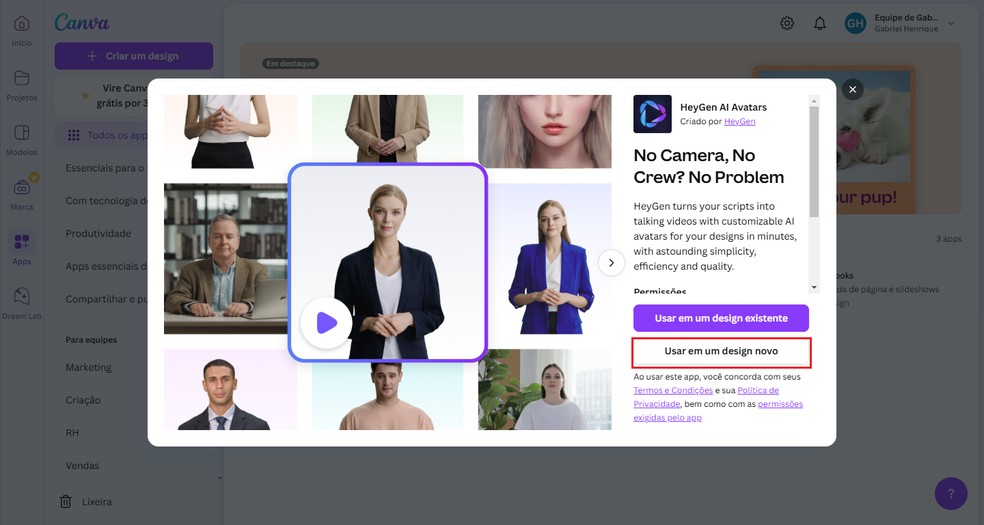This screenshot has width=984, height=525.
Task: Click the GH account avatar
Action: pyautogui.click(x=855, y=23)
